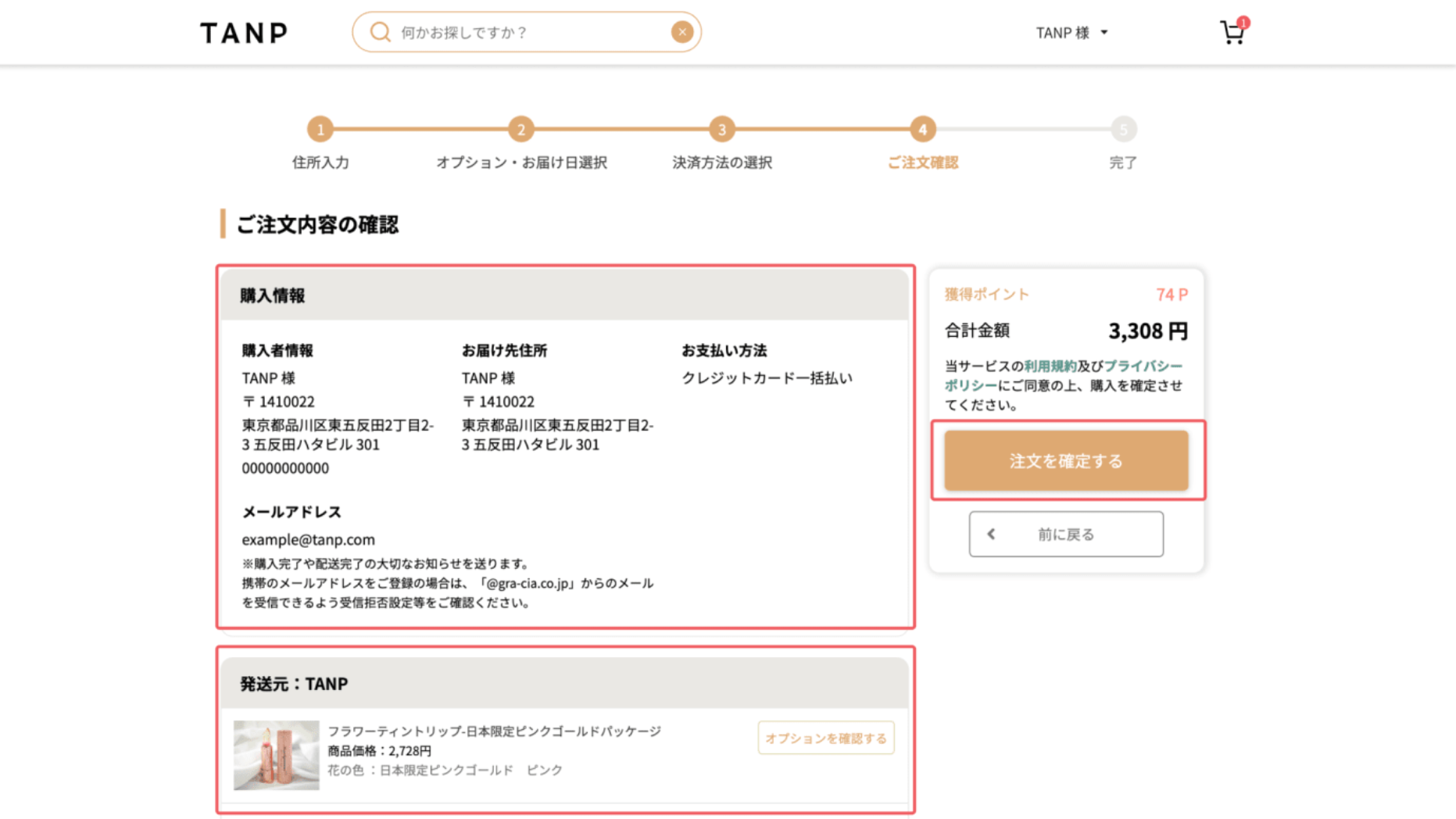Click the left chevron in 前に戻る

tap(991, 535)
